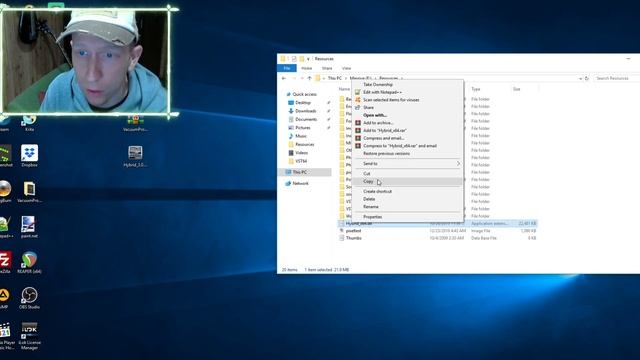The width and height of the screenshot is (640, 360).
Task: Click the Media Player Classic desktop icon
Action: click(6, 336)
